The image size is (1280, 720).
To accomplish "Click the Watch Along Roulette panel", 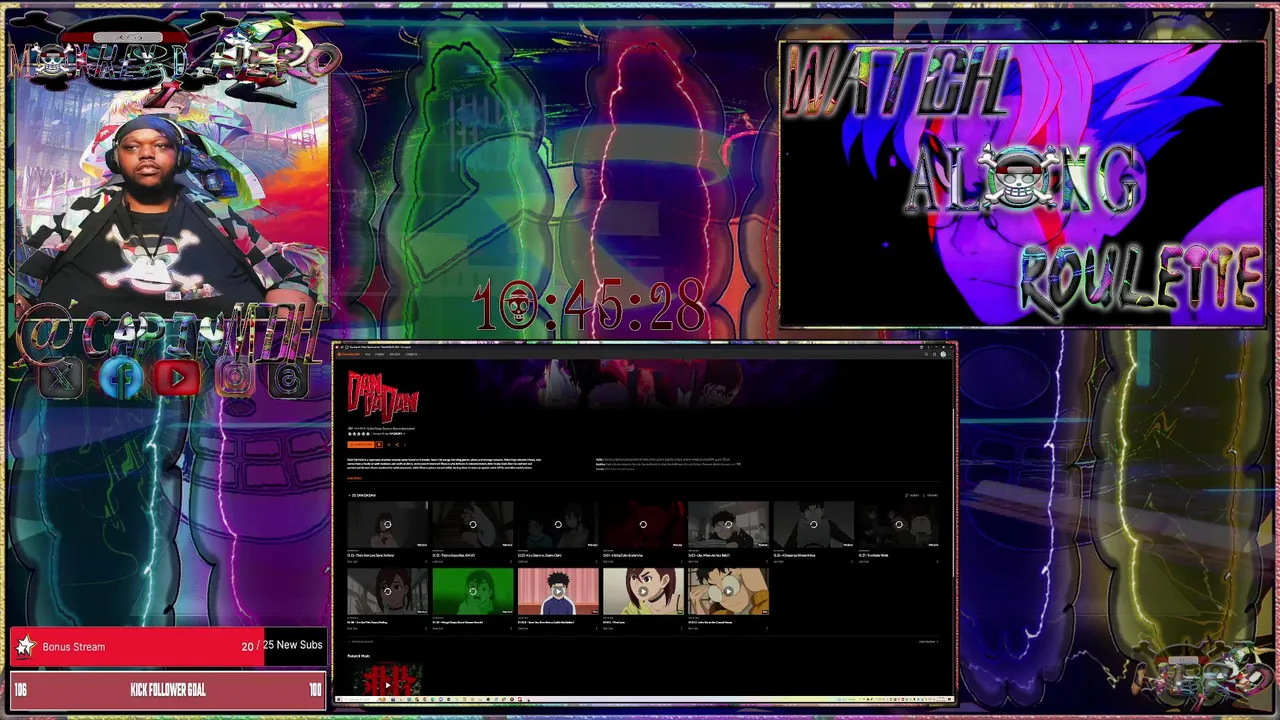I will pos(1022,184).
